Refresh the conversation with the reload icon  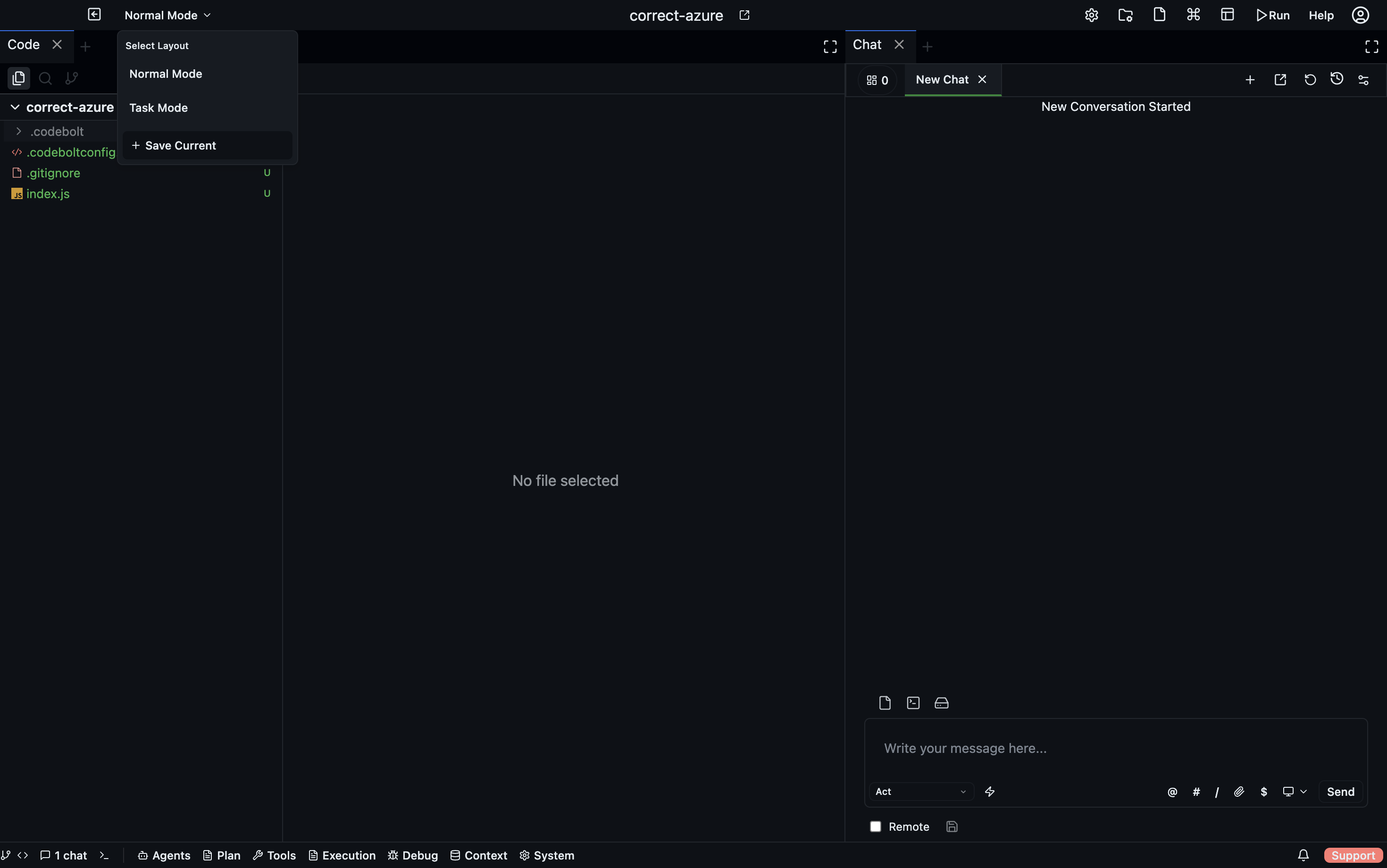[1310, 79]
